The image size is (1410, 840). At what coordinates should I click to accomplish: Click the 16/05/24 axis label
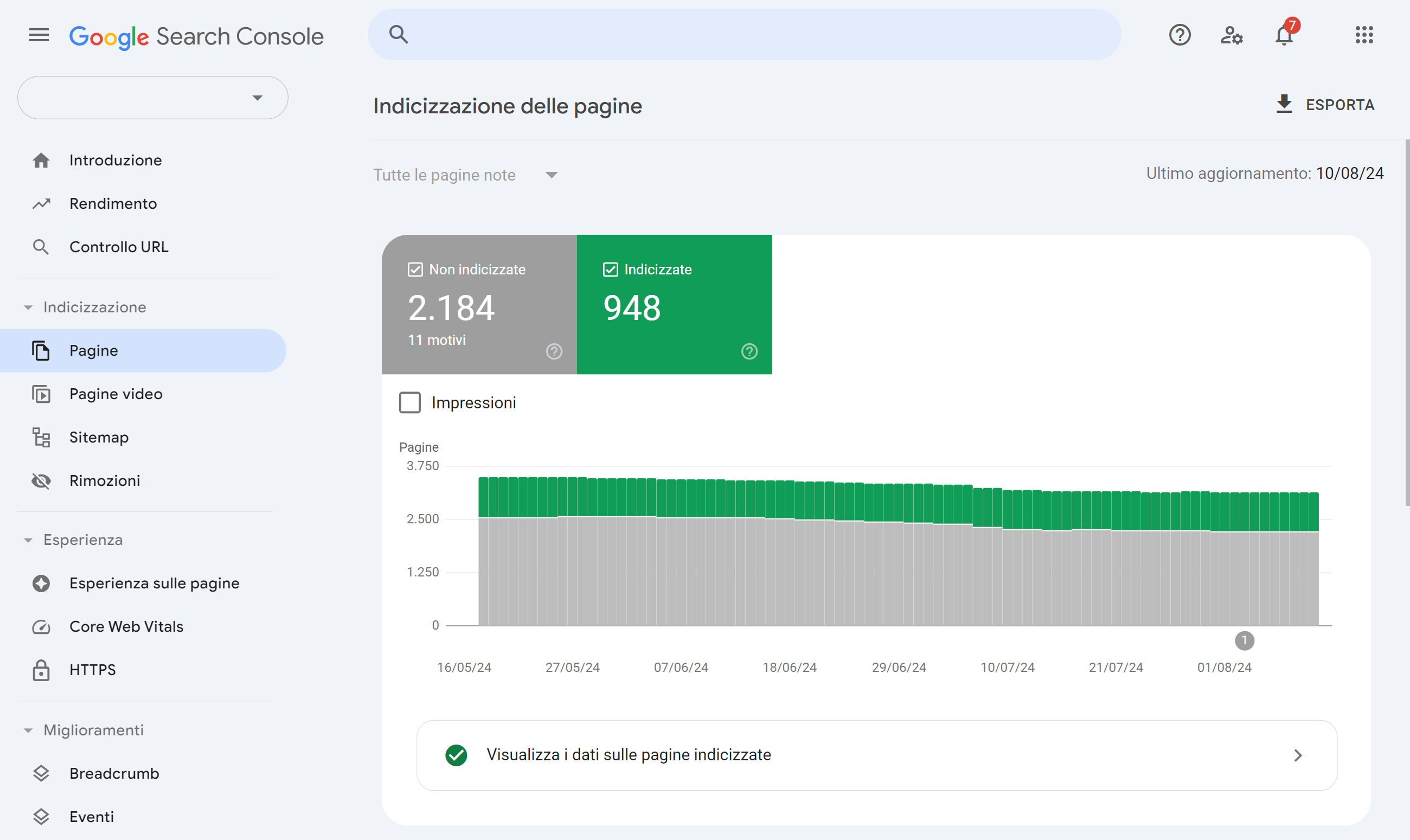click(x=464, y=668)
